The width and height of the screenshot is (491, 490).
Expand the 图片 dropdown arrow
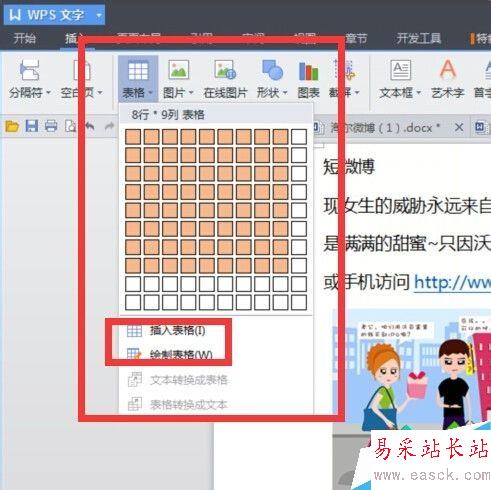click(191, 93)
